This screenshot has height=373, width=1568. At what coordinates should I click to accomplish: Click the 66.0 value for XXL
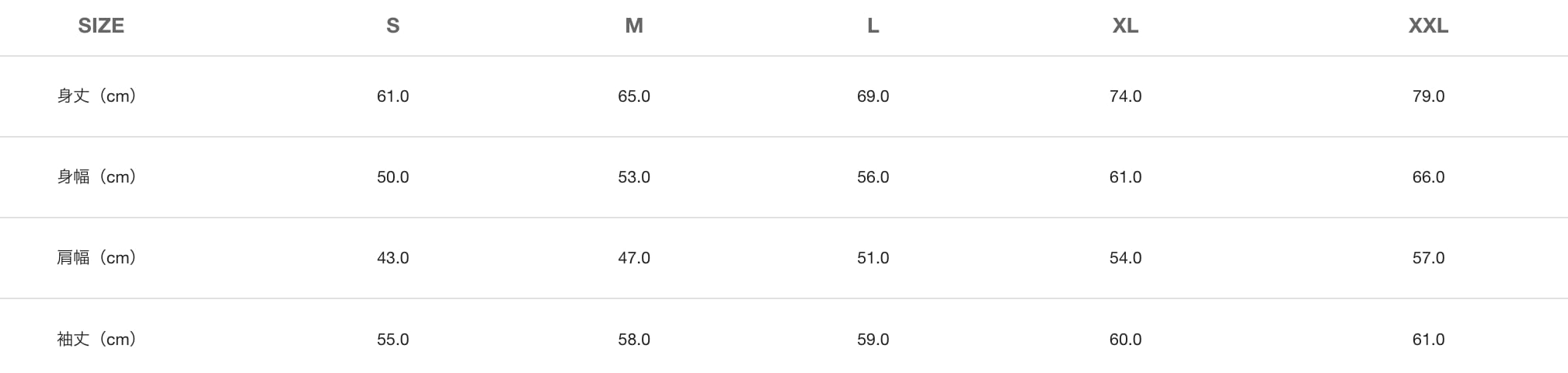pos(1428,177)
